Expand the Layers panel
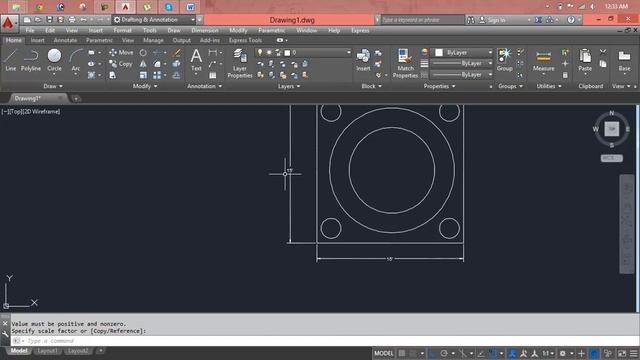Image resolution: width=640 pixels, height=360 pixels. [x=289, y=86]
